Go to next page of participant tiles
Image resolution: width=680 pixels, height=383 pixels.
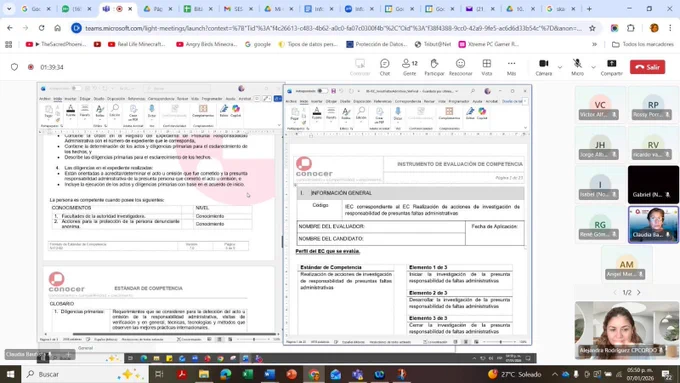[x=639, y=292]
